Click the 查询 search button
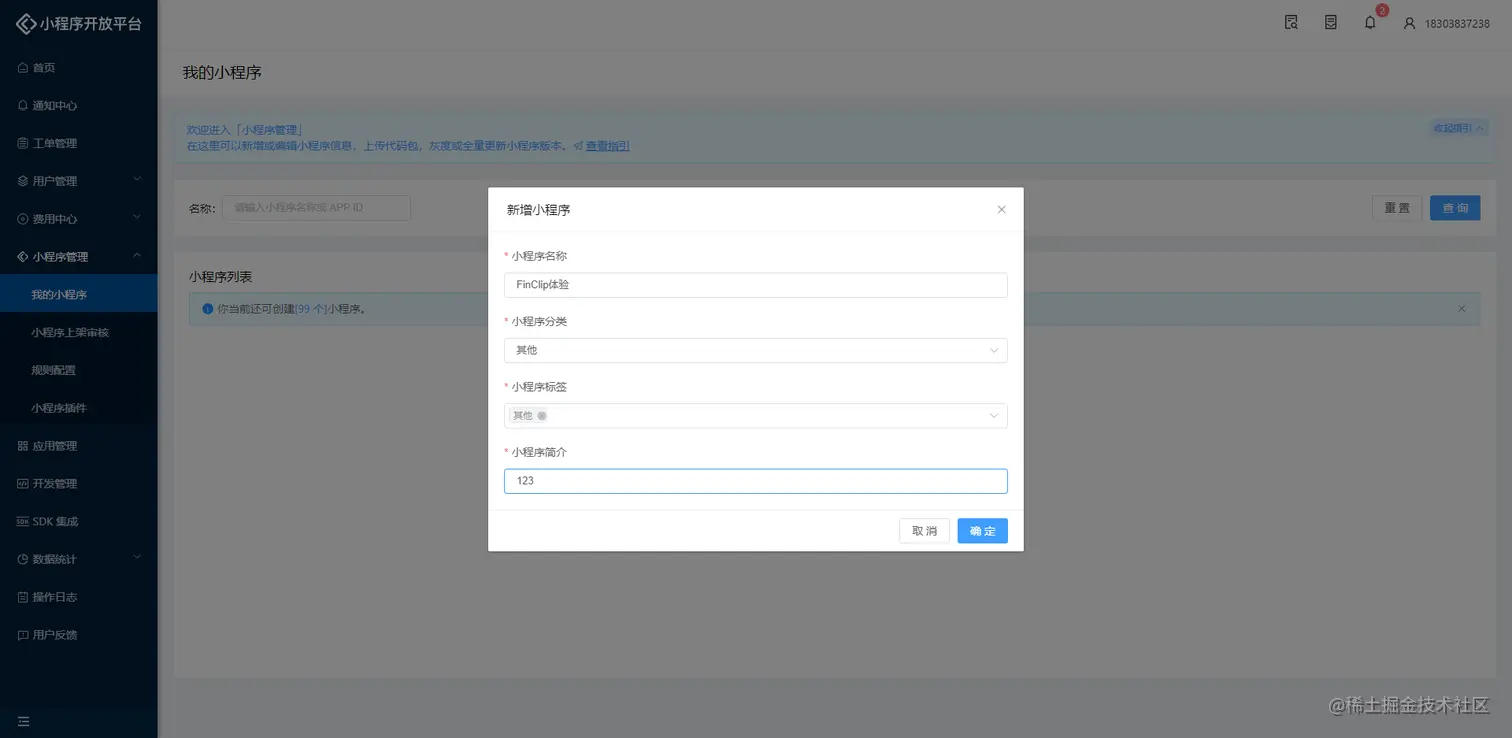1512x738 pixels. 1455,208
